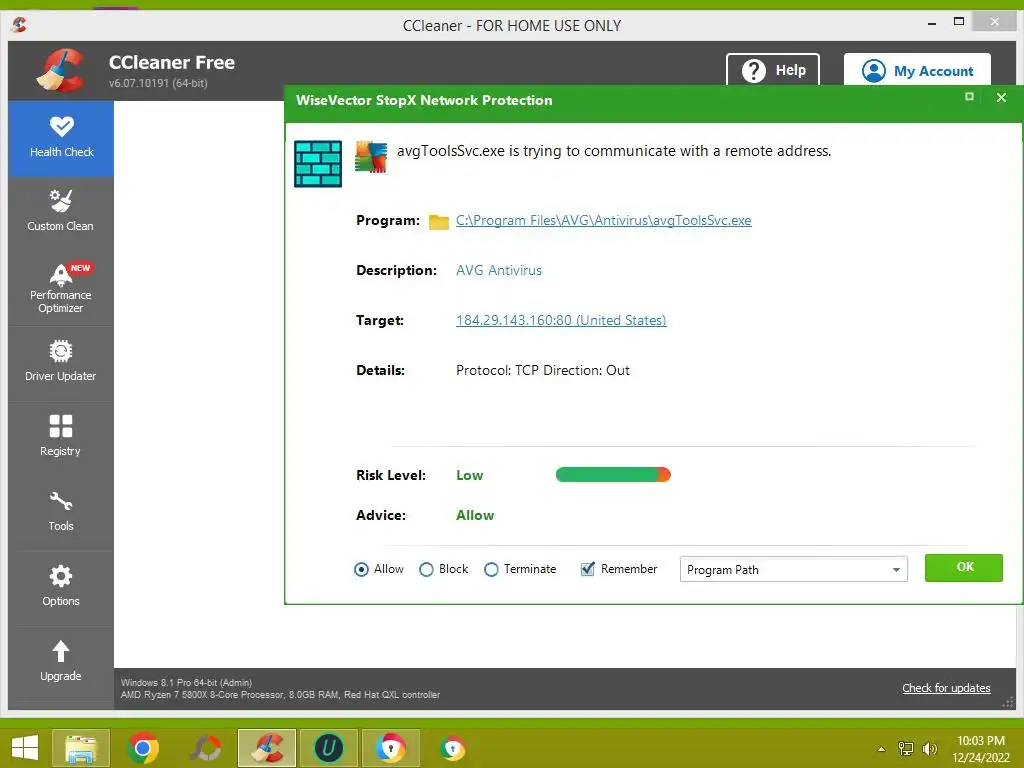Click the network tray icon
This screenshot has height=768, width=1024.
pyautogui.click(x=906, y=748)
